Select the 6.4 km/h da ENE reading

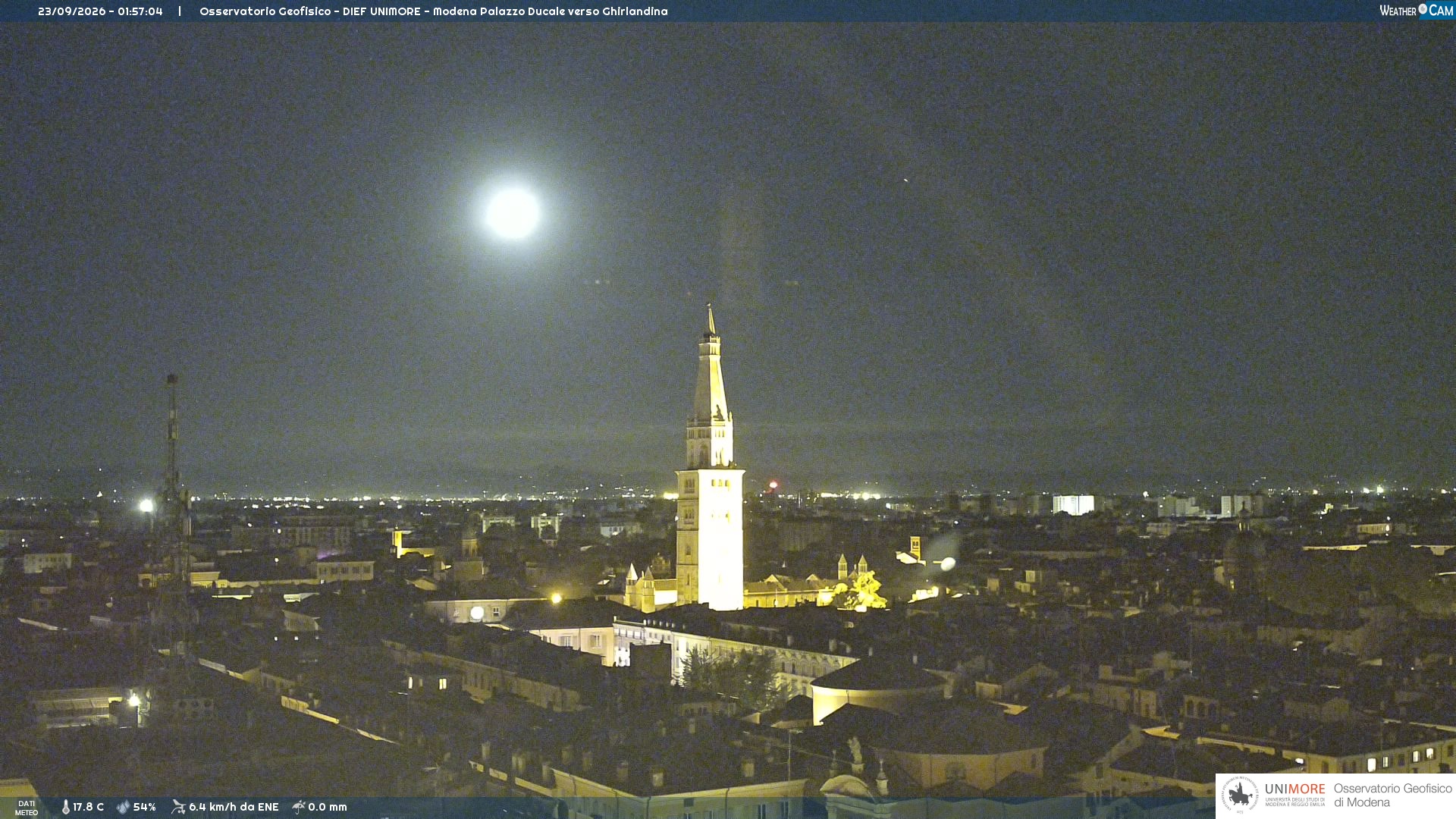[234, 807]
